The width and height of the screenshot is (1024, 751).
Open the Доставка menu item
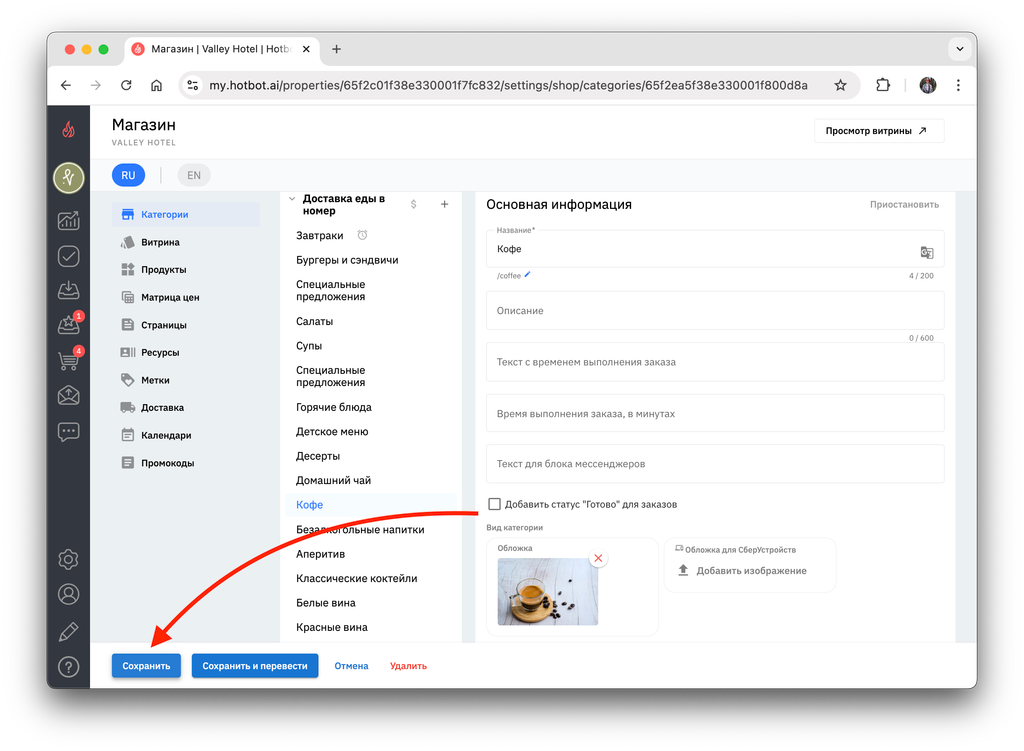(185, 407)
